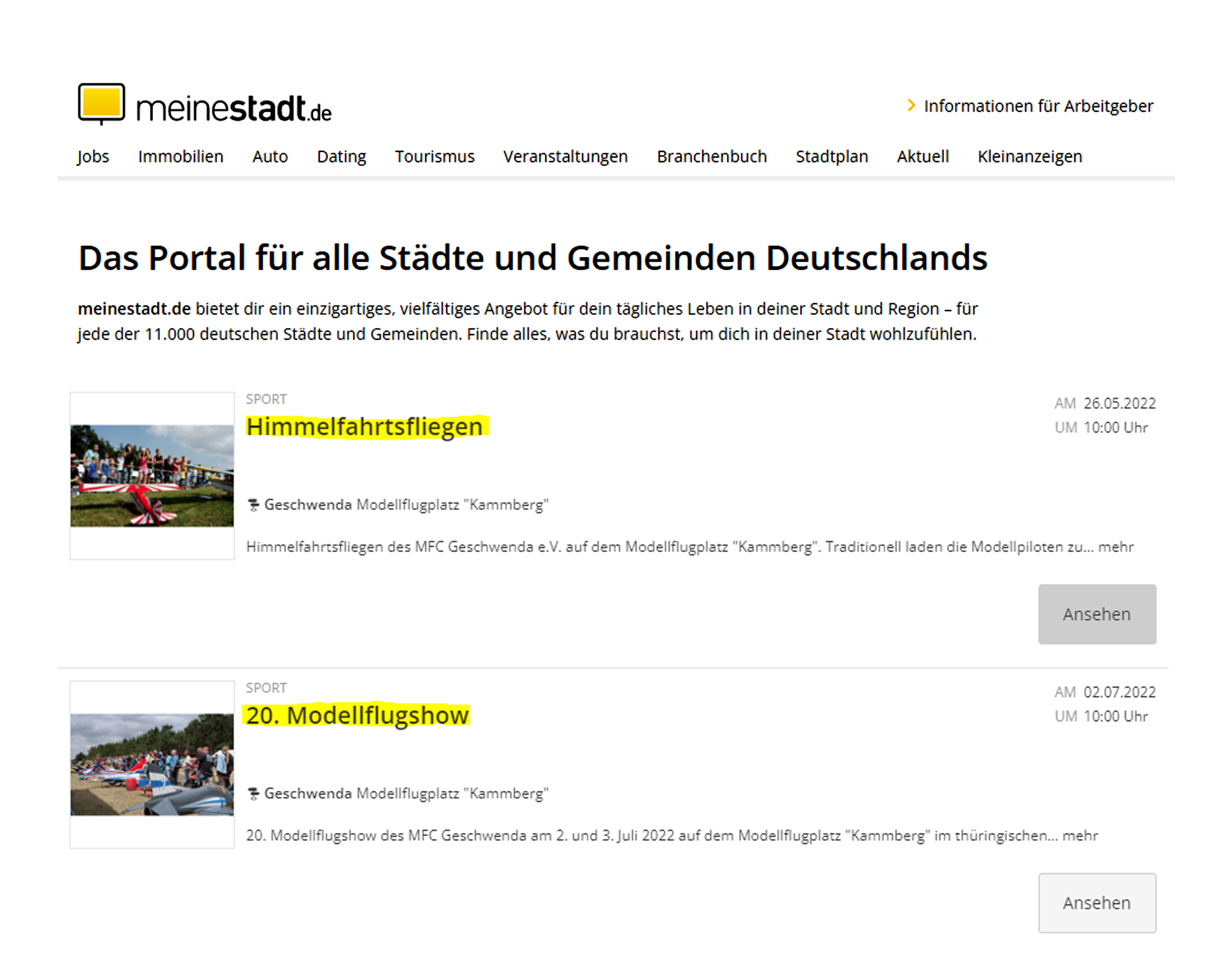The width and height of the screenshot is (1232, 964).
Task: Open Immobilien in the navigation bar
Action: [x=180, y=157]
